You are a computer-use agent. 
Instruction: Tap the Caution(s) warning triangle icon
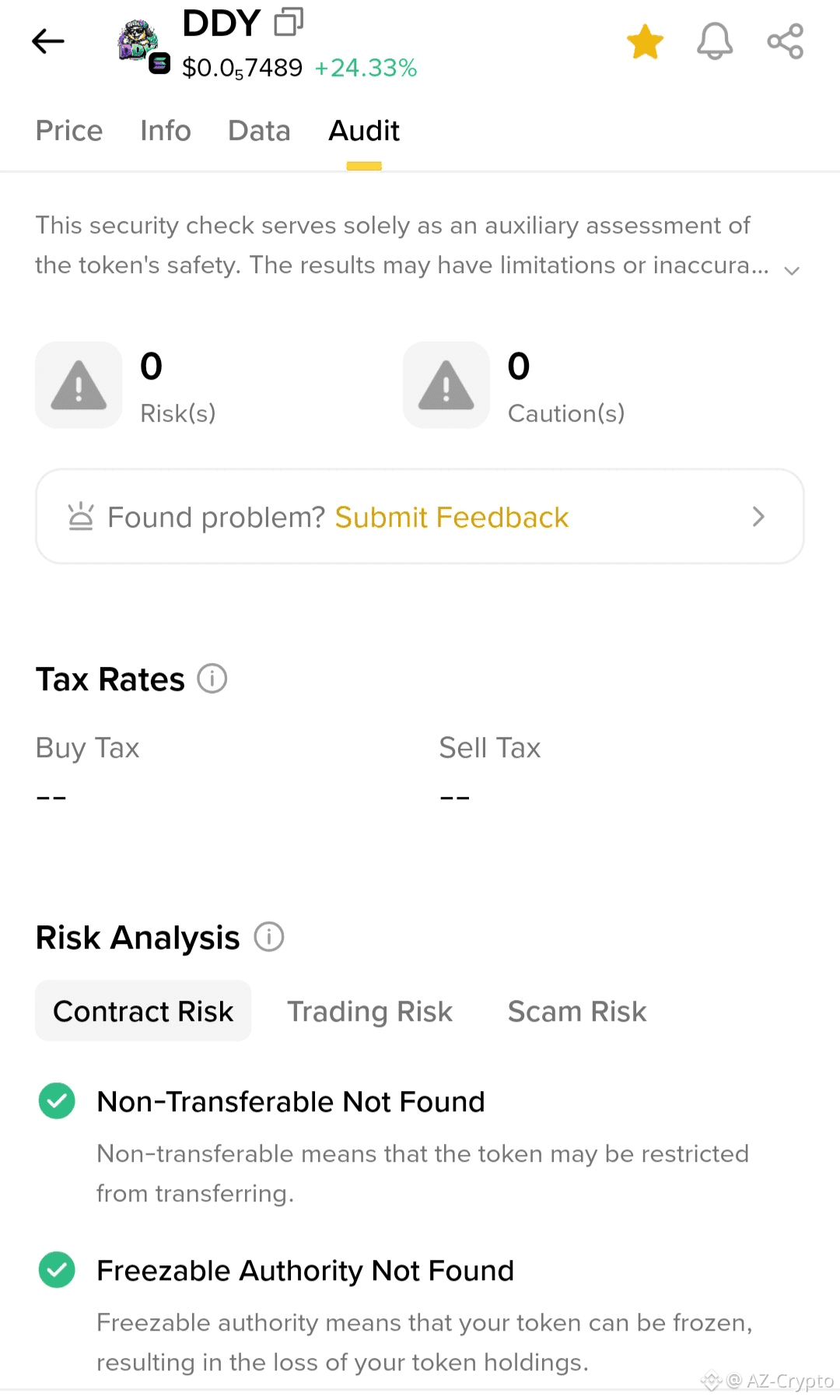coord(446,385)
